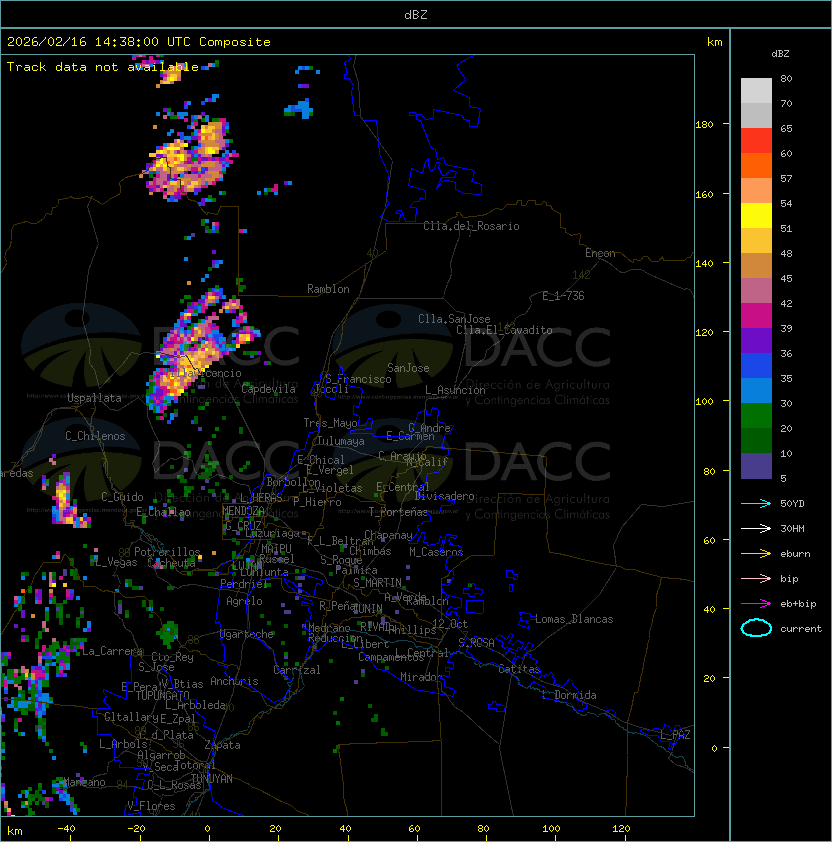832x842 pixels.
Task: Click the 'L_Asuncion' map label
Action: tap(455, 390)
